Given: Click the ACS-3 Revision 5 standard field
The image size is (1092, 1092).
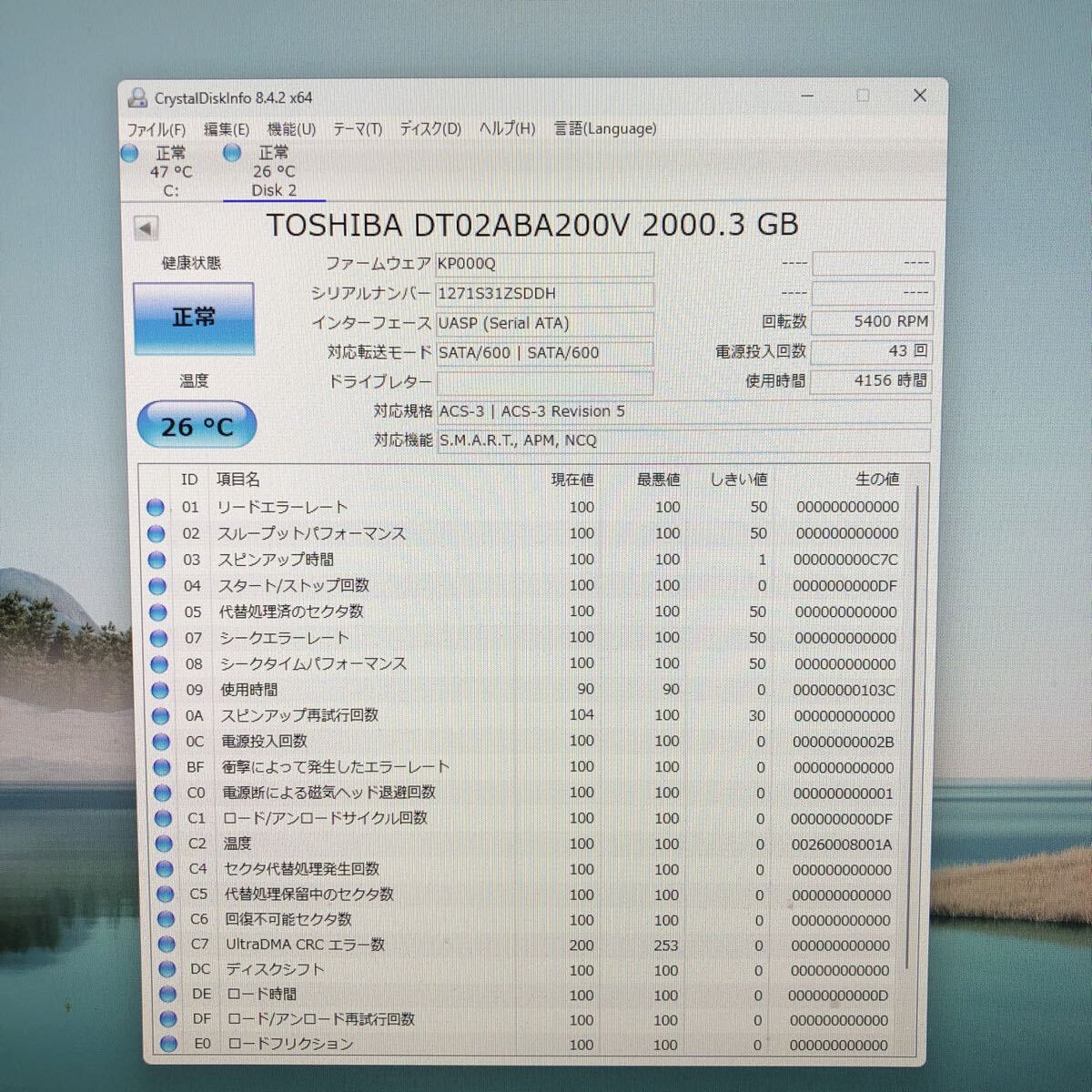Looking at the screenshot, I should tap(683, 411).
